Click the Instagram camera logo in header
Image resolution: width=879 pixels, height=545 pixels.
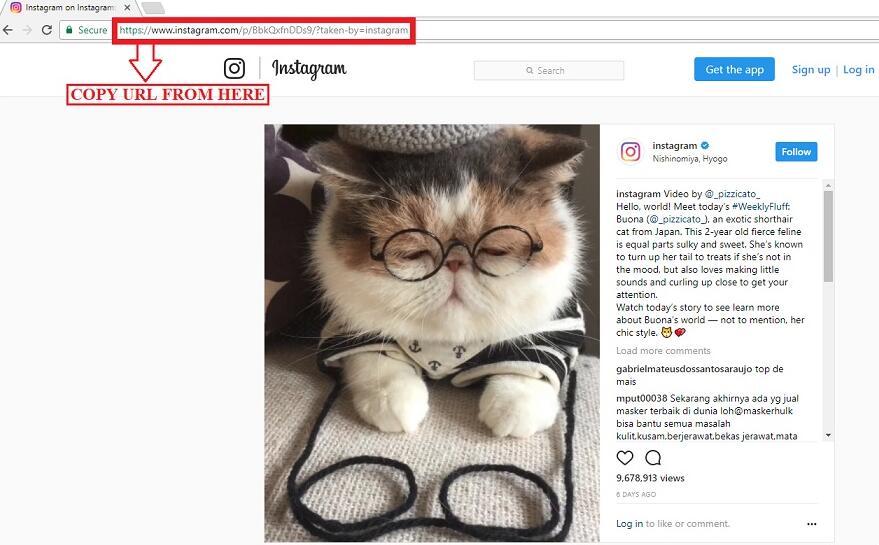pos(234,69)
